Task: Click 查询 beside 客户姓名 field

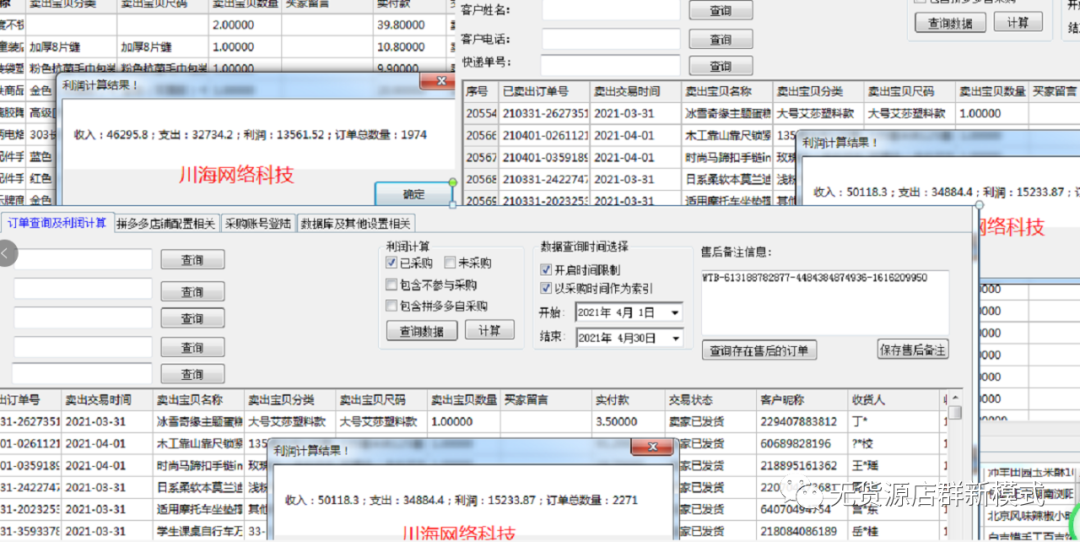Action: 720,11
